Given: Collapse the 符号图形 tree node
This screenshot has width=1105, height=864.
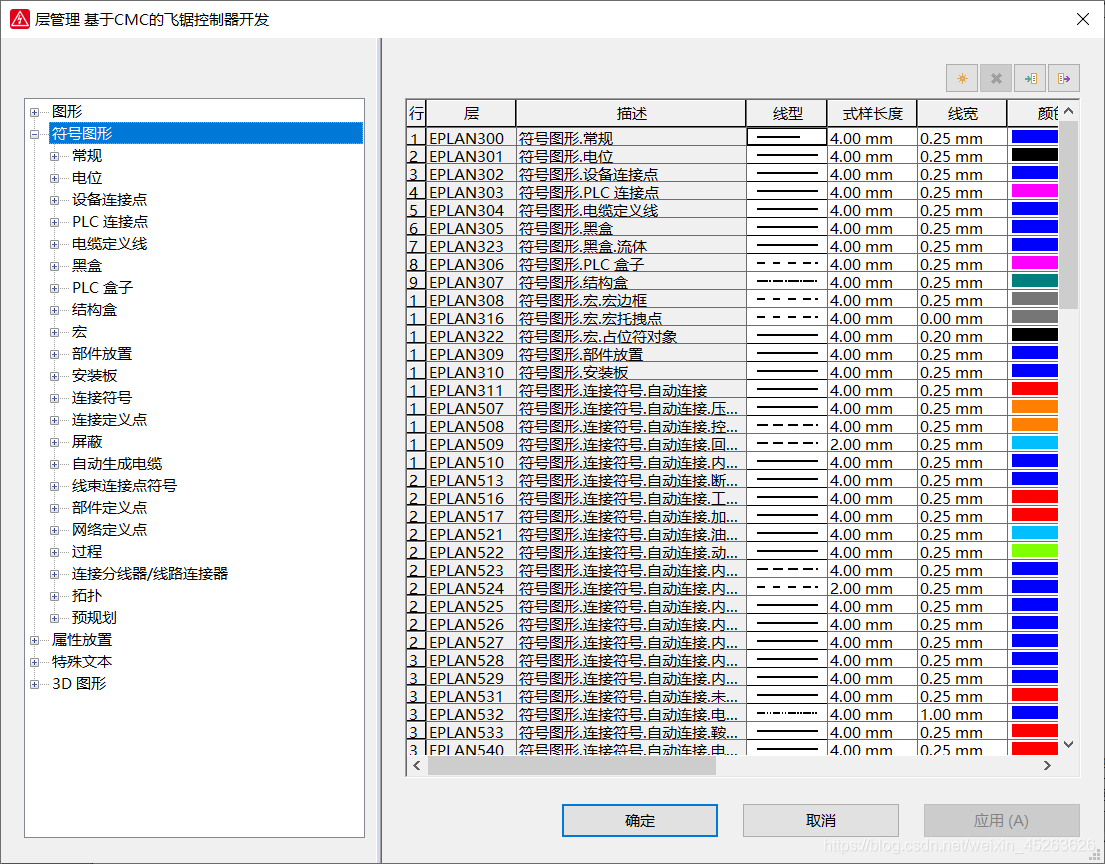Looking at the screenshot, I should point(35,134).
